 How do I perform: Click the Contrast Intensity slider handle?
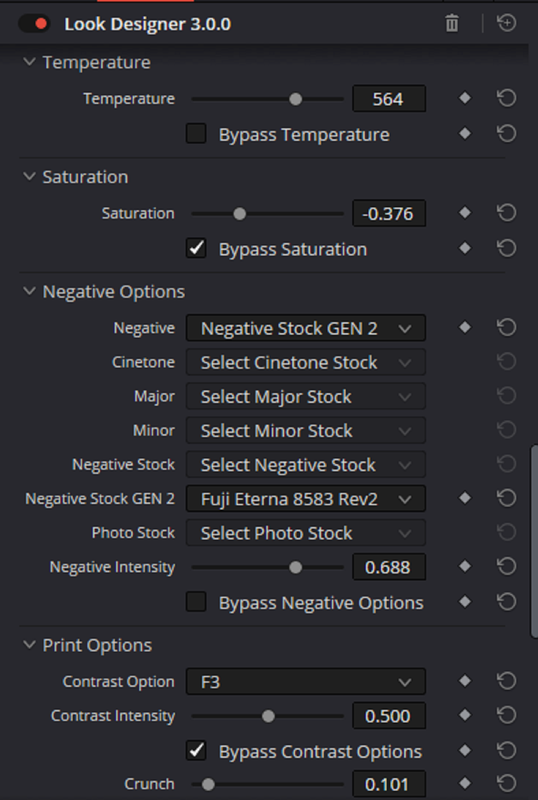tap(268, 716)
